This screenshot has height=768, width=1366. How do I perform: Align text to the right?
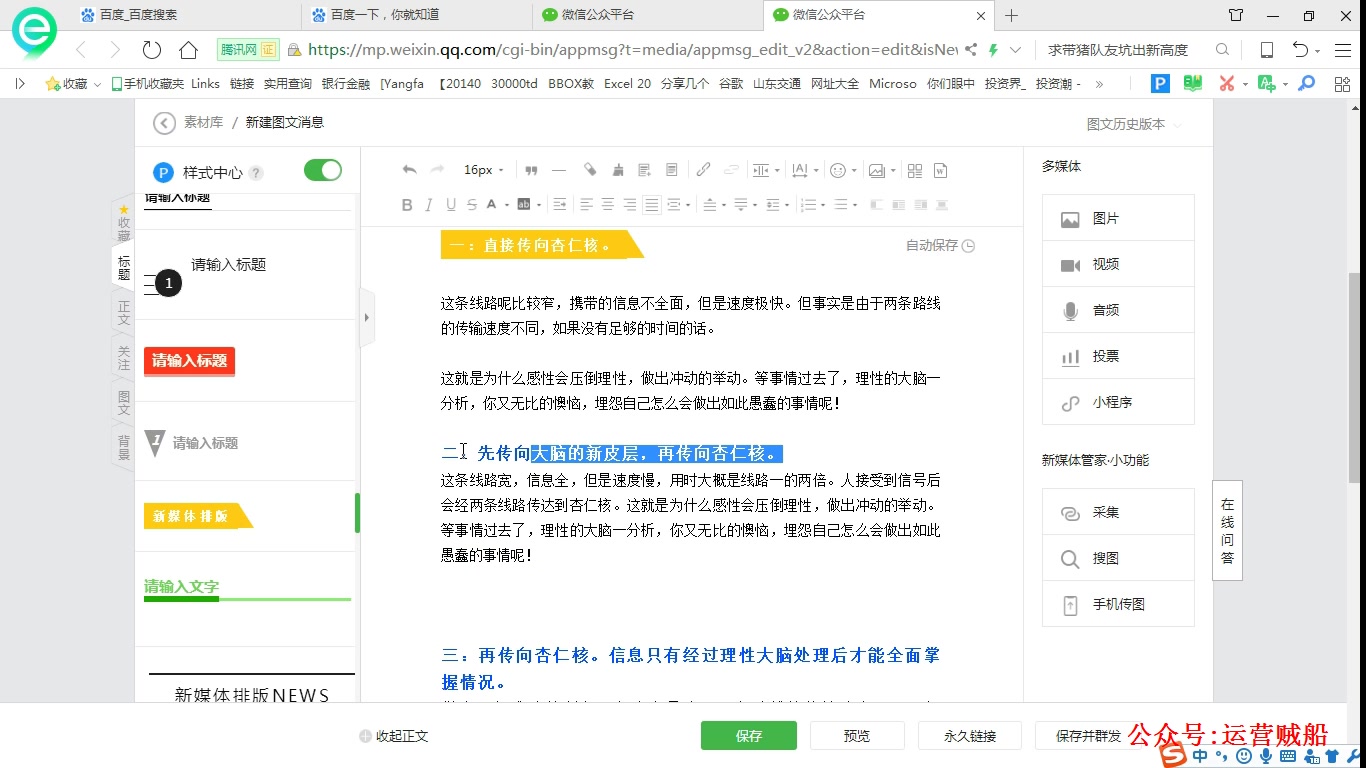tap(629, 205)
